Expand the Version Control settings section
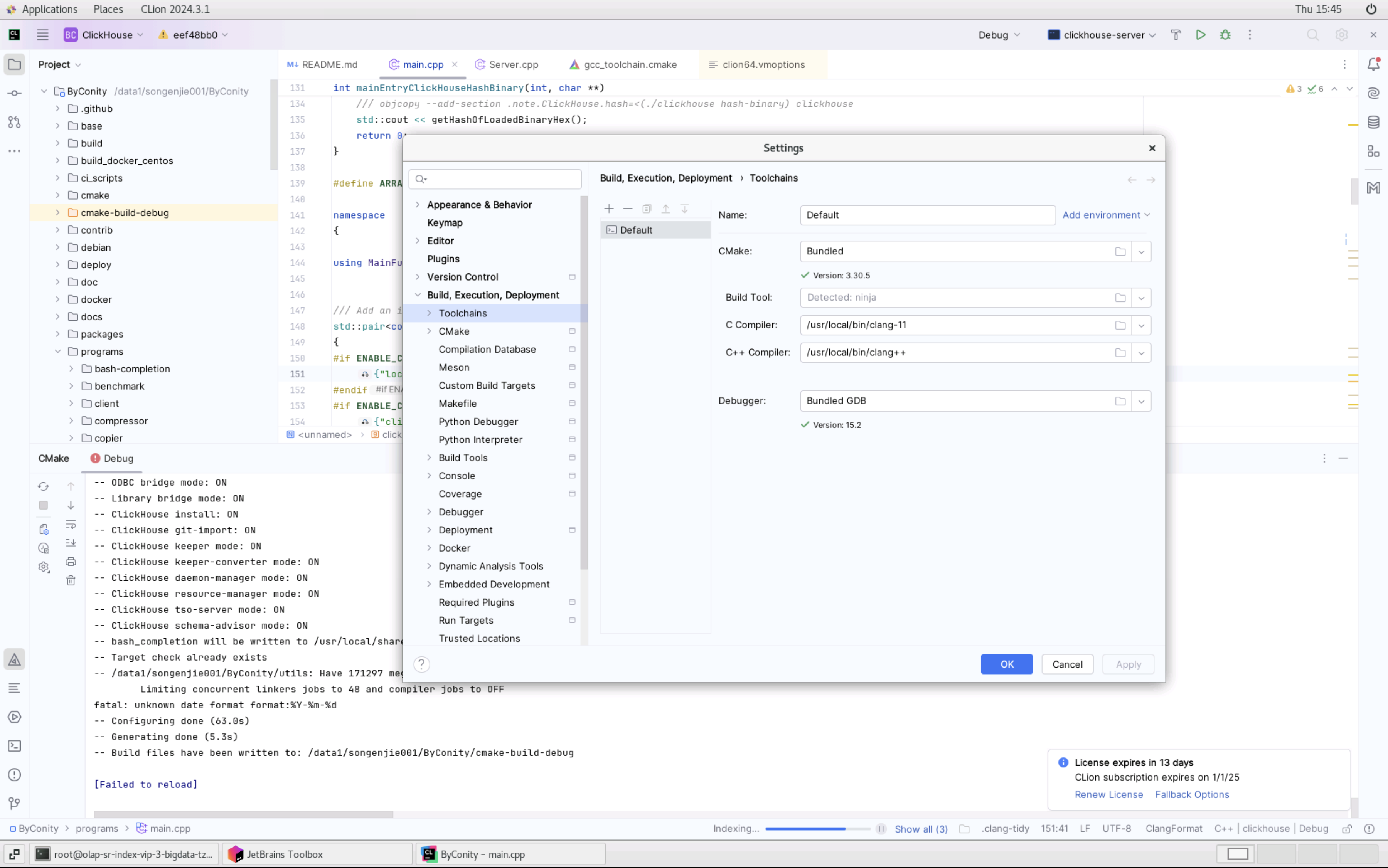1388x868 pixels. point(418,277)
